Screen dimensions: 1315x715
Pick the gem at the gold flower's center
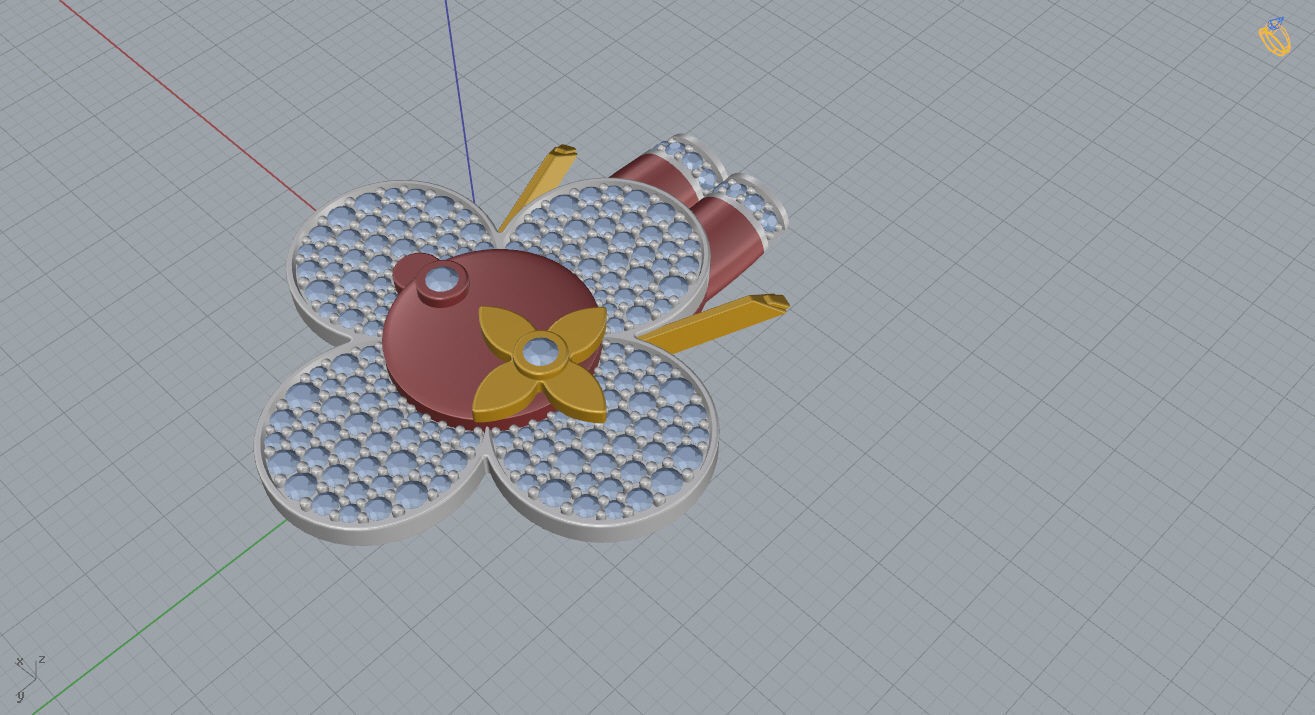(541, 350)
